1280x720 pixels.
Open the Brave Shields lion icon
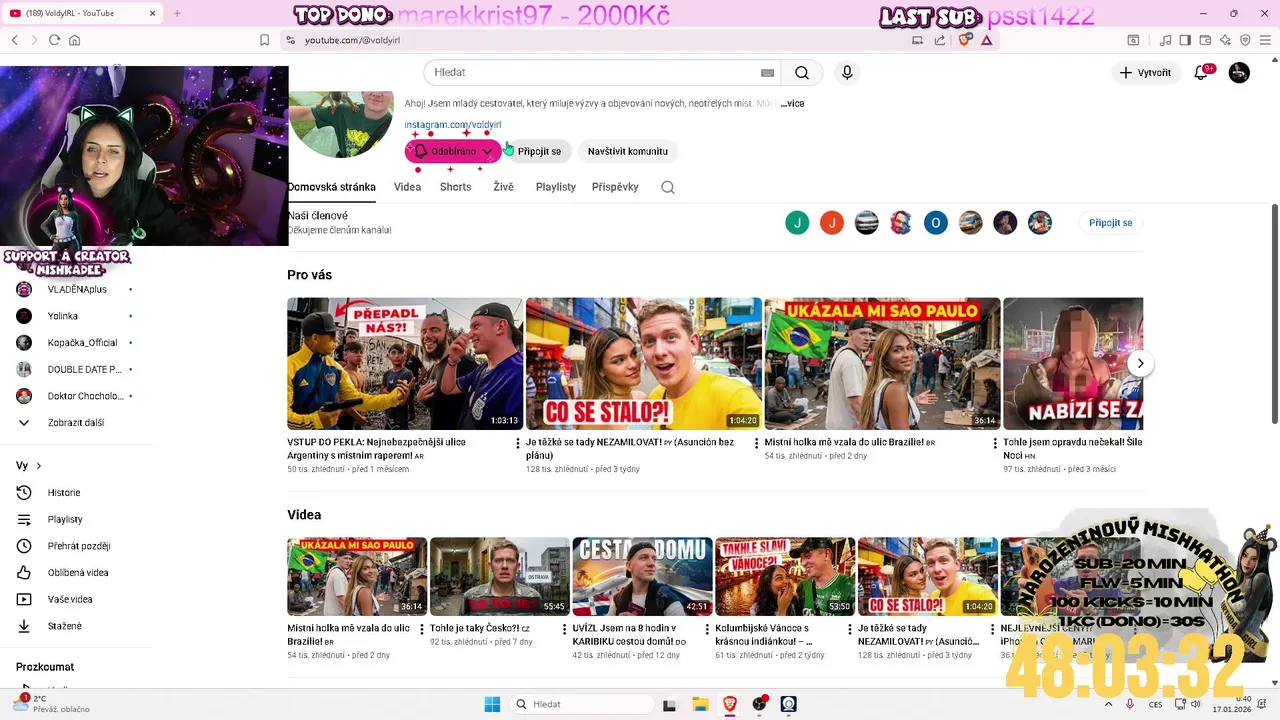pos(965,40)
